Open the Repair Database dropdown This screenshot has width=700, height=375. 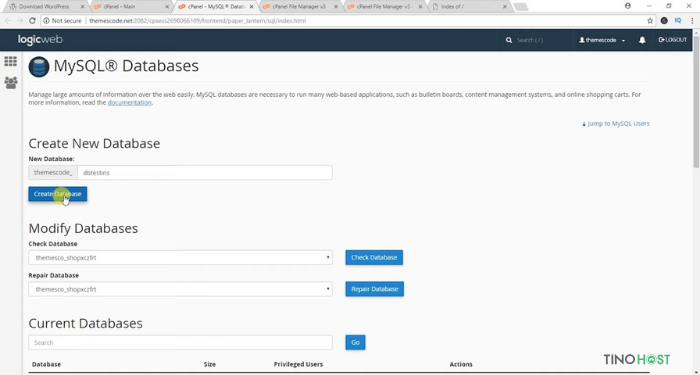coord(180,289)
